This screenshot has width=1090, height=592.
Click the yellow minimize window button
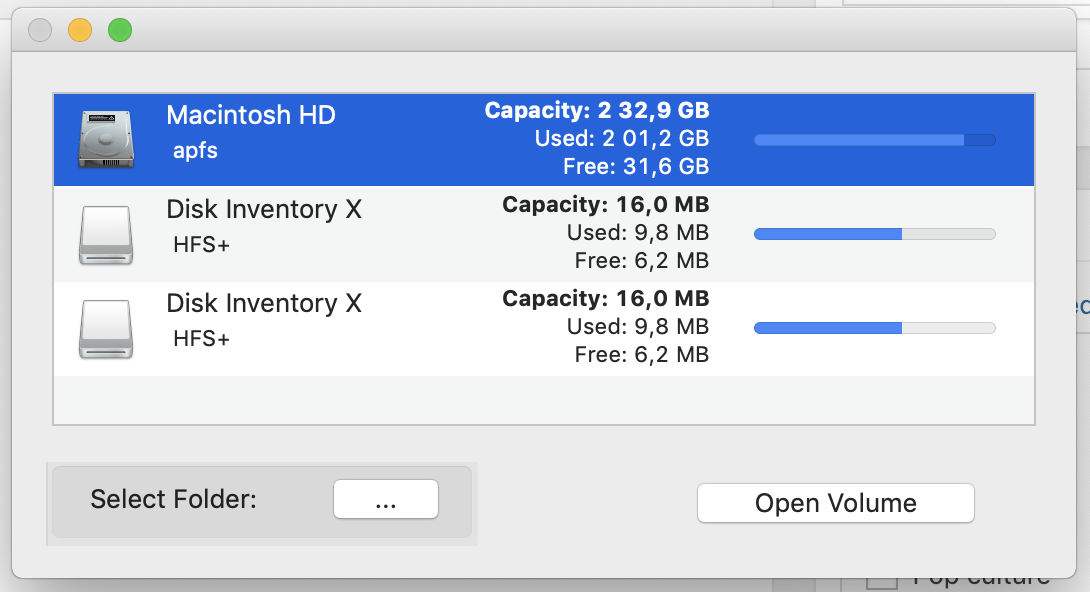click(80, 31)
